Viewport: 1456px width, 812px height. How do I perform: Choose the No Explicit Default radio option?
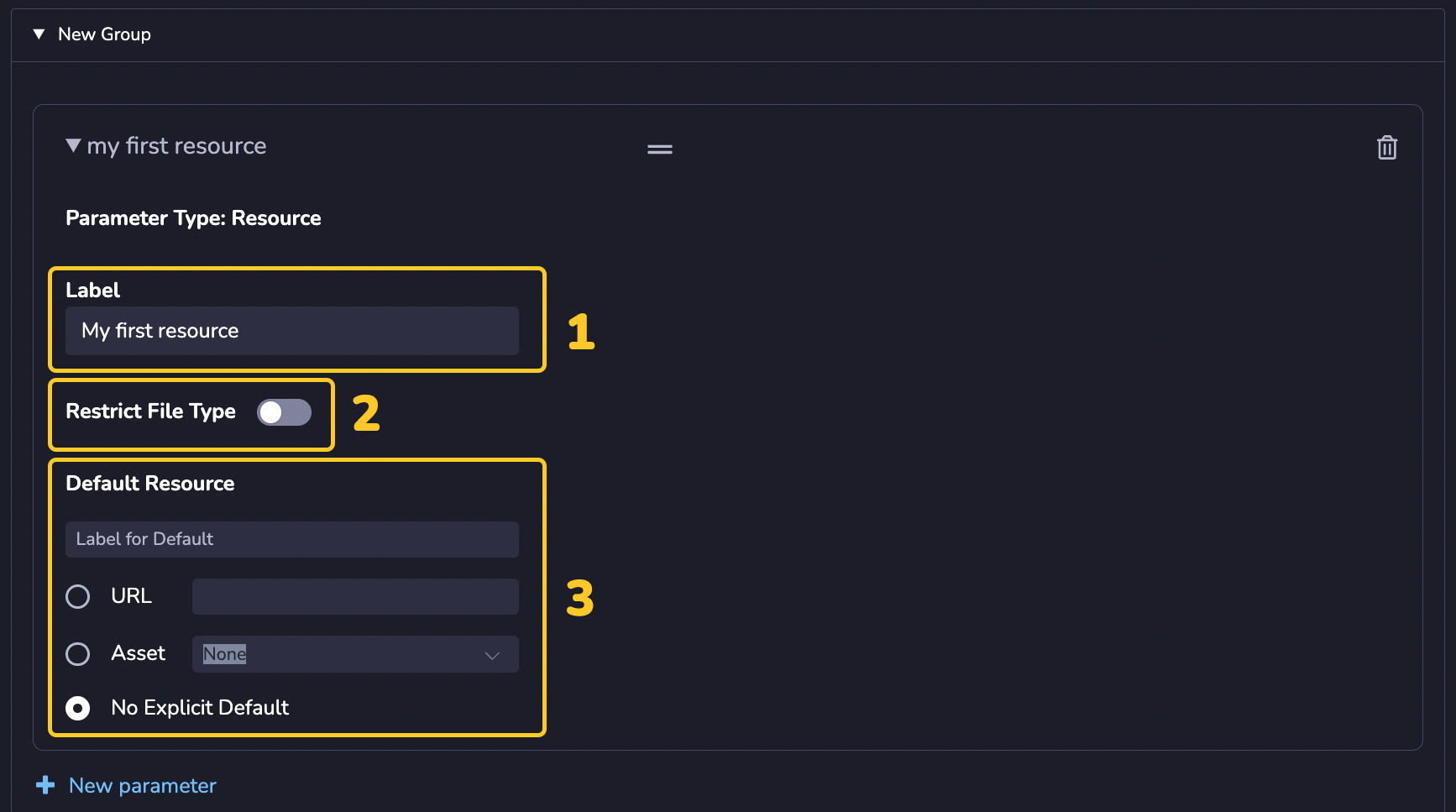click(x=78, y=708)
